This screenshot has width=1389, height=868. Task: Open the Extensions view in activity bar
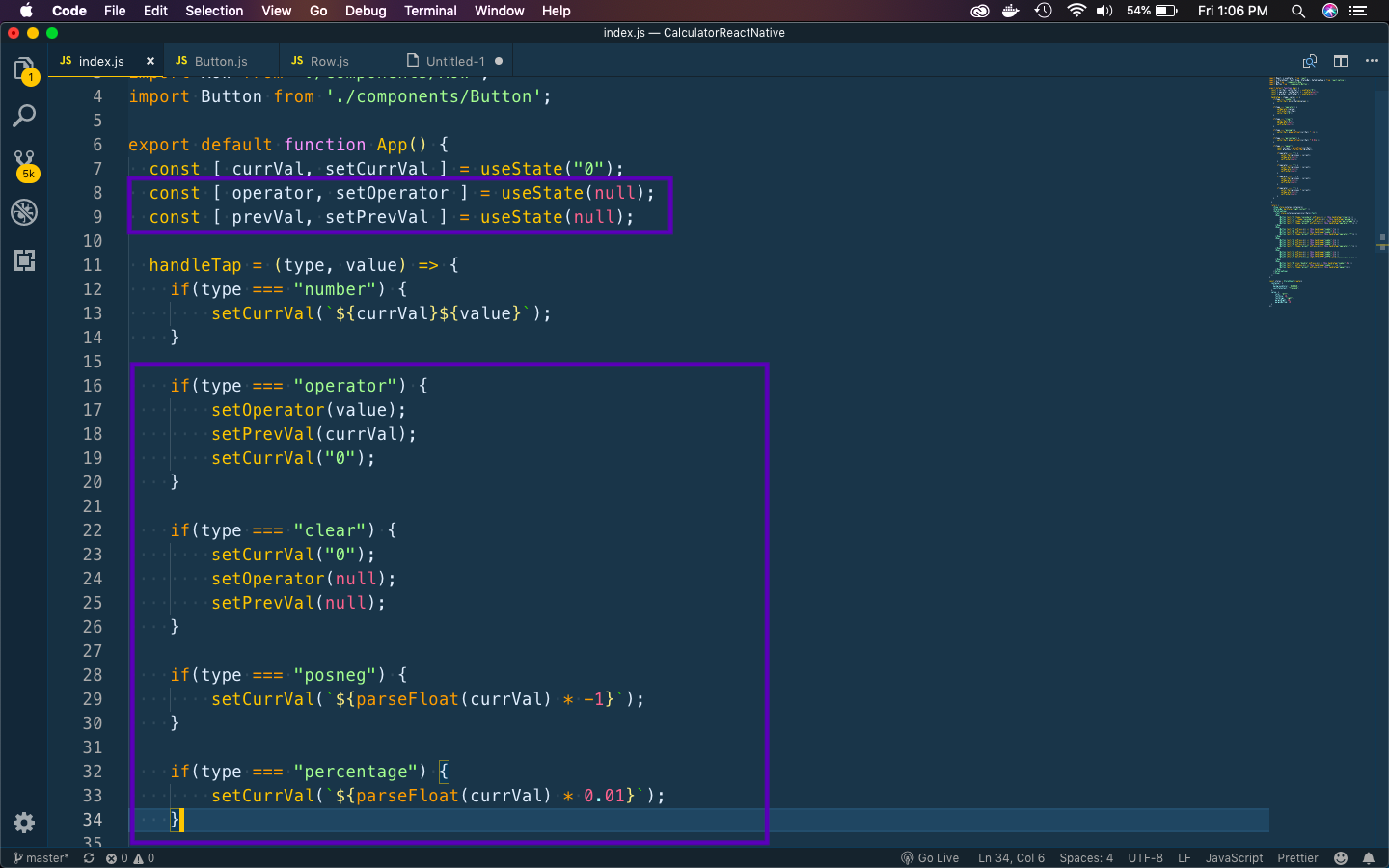tap(24, 260)
